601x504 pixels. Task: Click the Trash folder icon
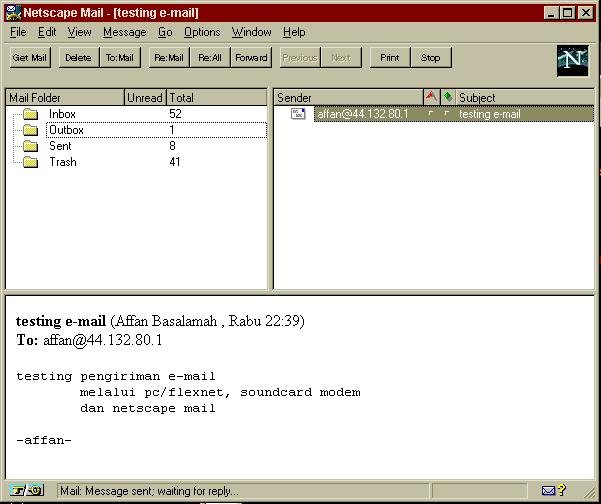tap(30, 162)
